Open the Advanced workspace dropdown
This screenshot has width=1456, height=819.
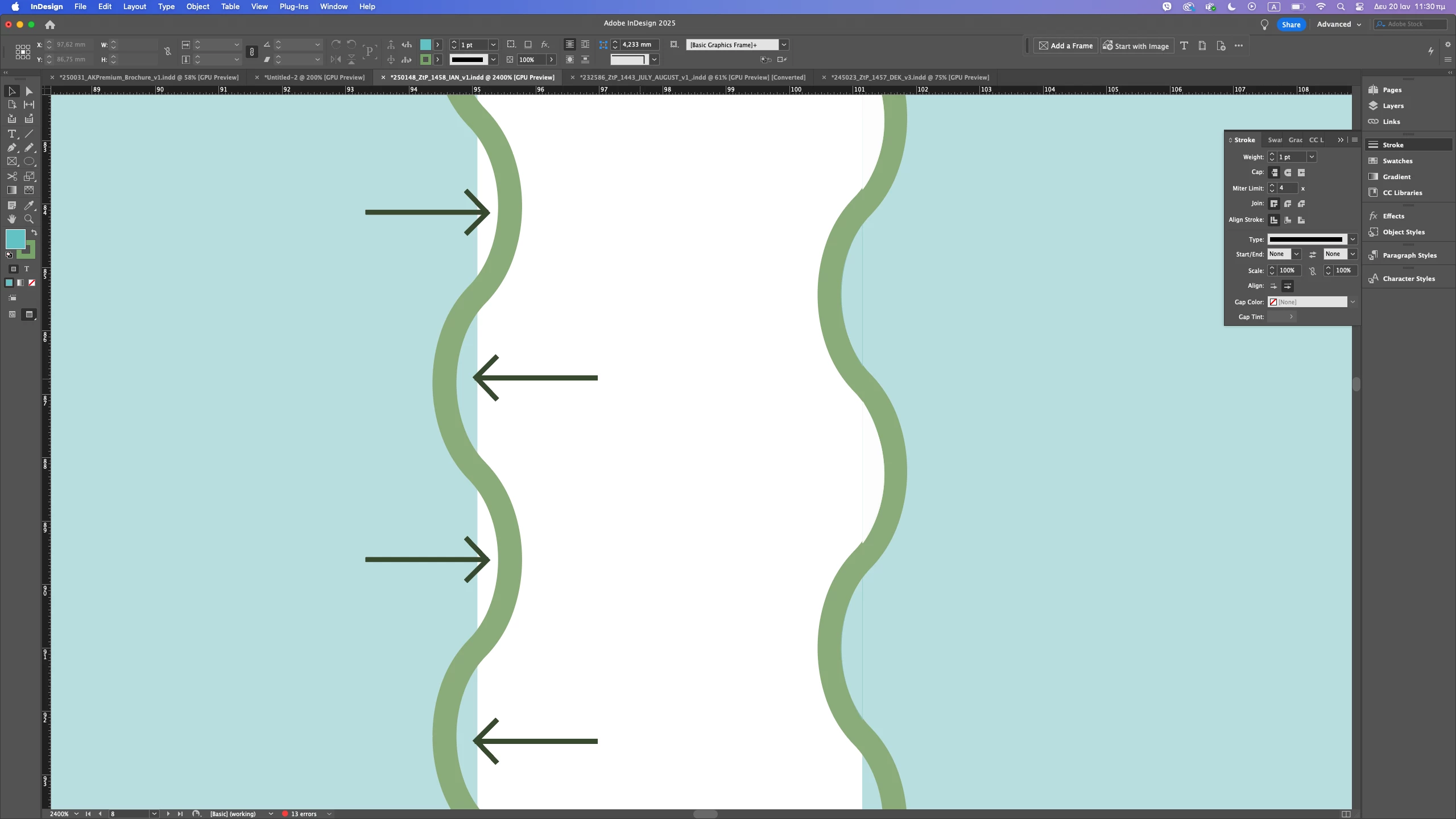(x=1339, y=24)
